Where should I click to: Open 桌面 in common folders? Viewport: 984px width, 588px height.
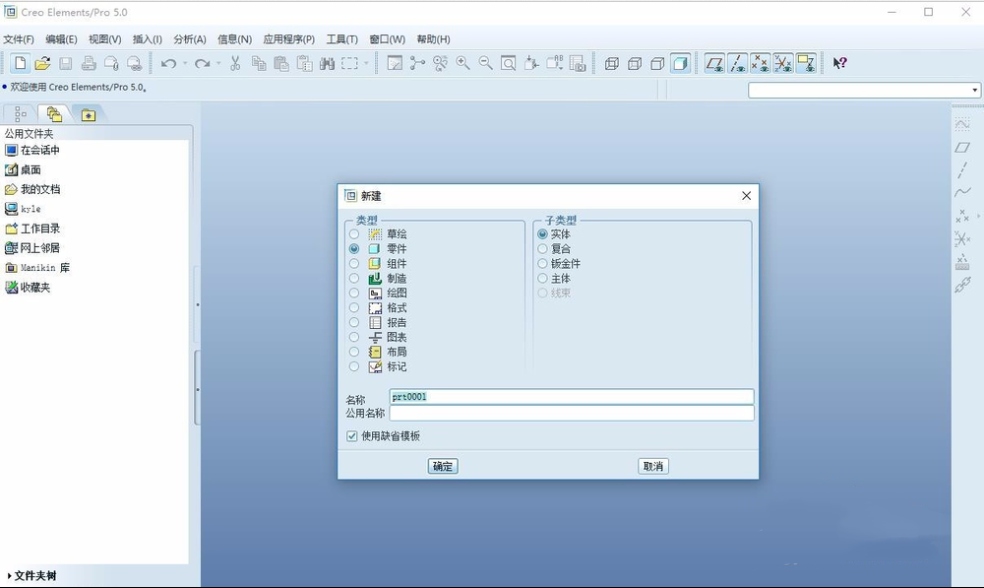[x=23, y=169]
